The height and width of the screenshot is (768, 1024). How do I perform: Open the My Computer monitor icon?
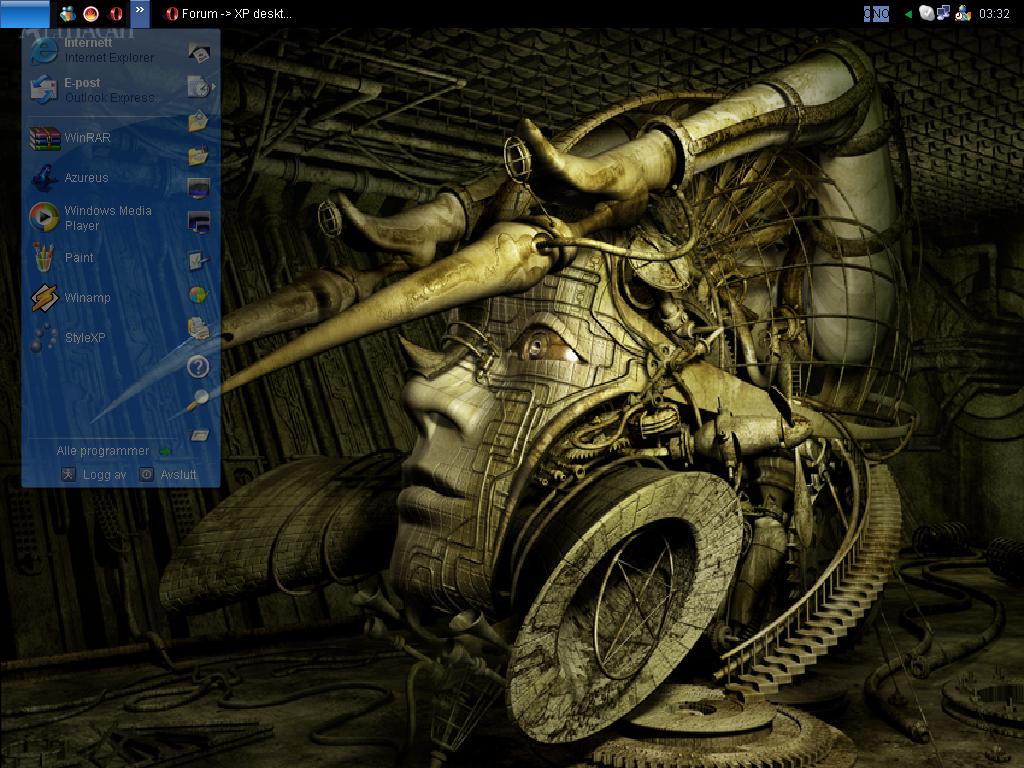click(x=199, y=188)
